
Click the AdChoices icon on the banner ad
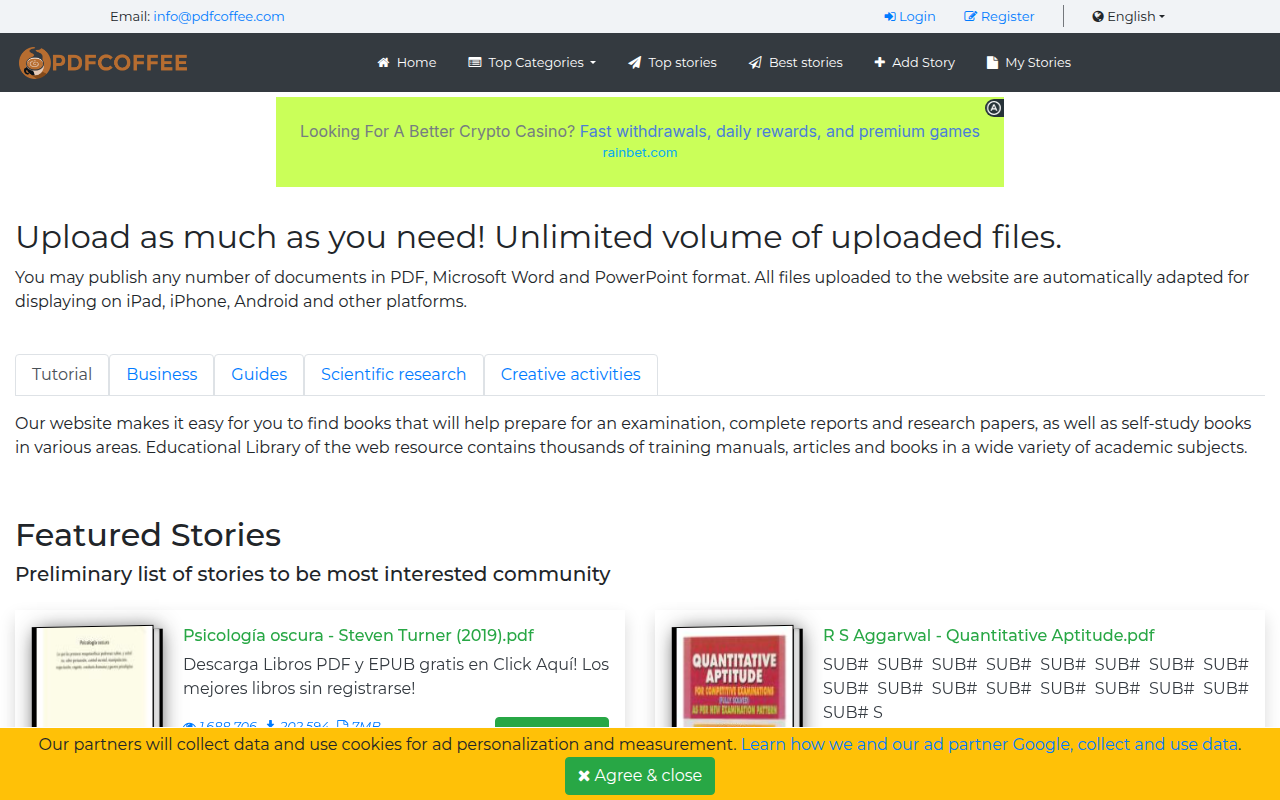[x=994, y=108]
